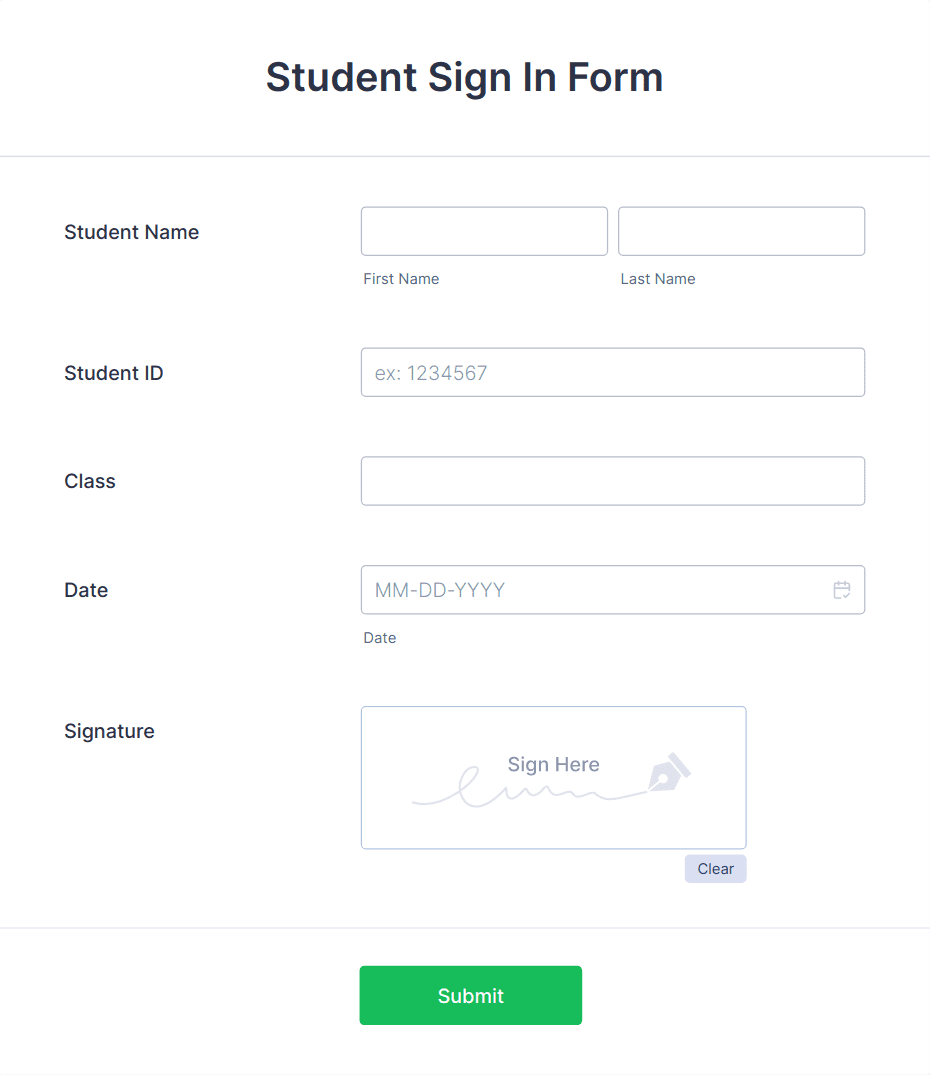This screenshot has width=930, height=1075.
Task: Click the Last Name caption under its box
Action: pyautogui.click(x=658, y=279)
